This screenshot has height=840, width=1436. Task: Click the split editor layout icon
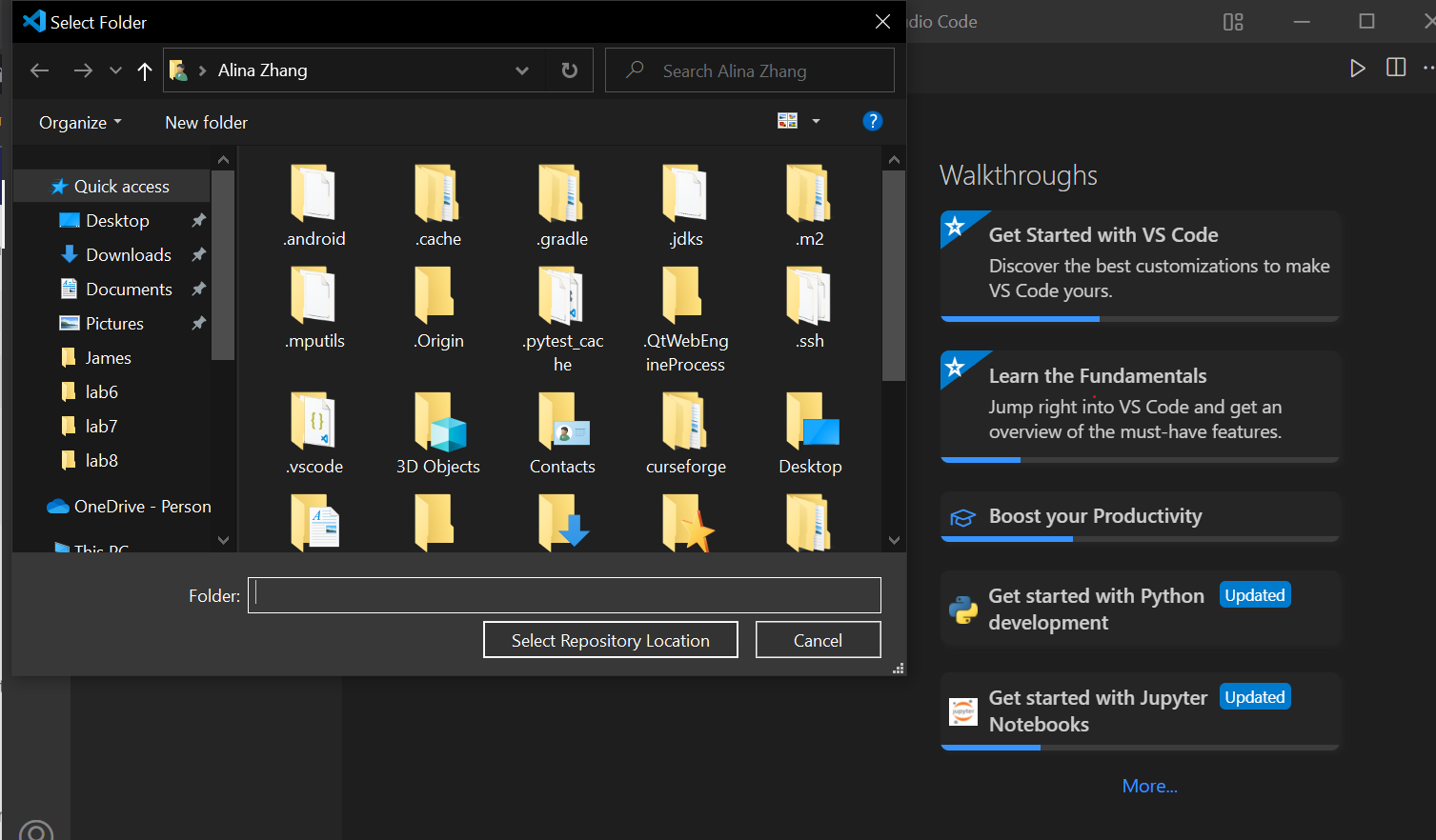(1396, 68)
